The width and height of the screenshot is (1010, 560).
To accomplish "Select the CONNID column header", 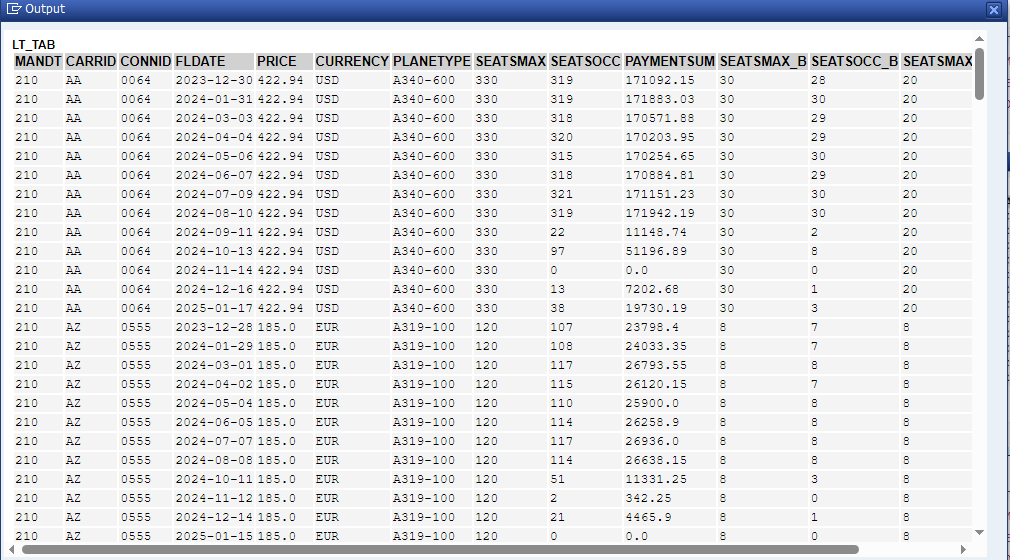I will [x=146, y=61].
